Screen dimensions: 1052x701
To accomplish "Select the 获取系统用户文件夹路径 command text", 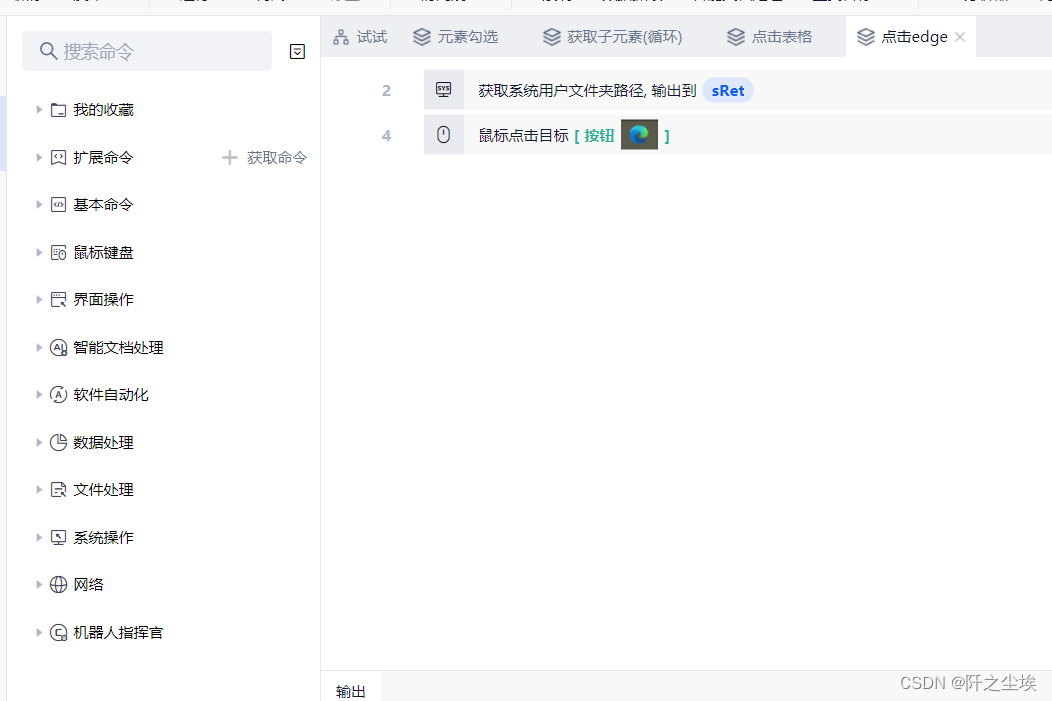I will (x=562, y=91).
